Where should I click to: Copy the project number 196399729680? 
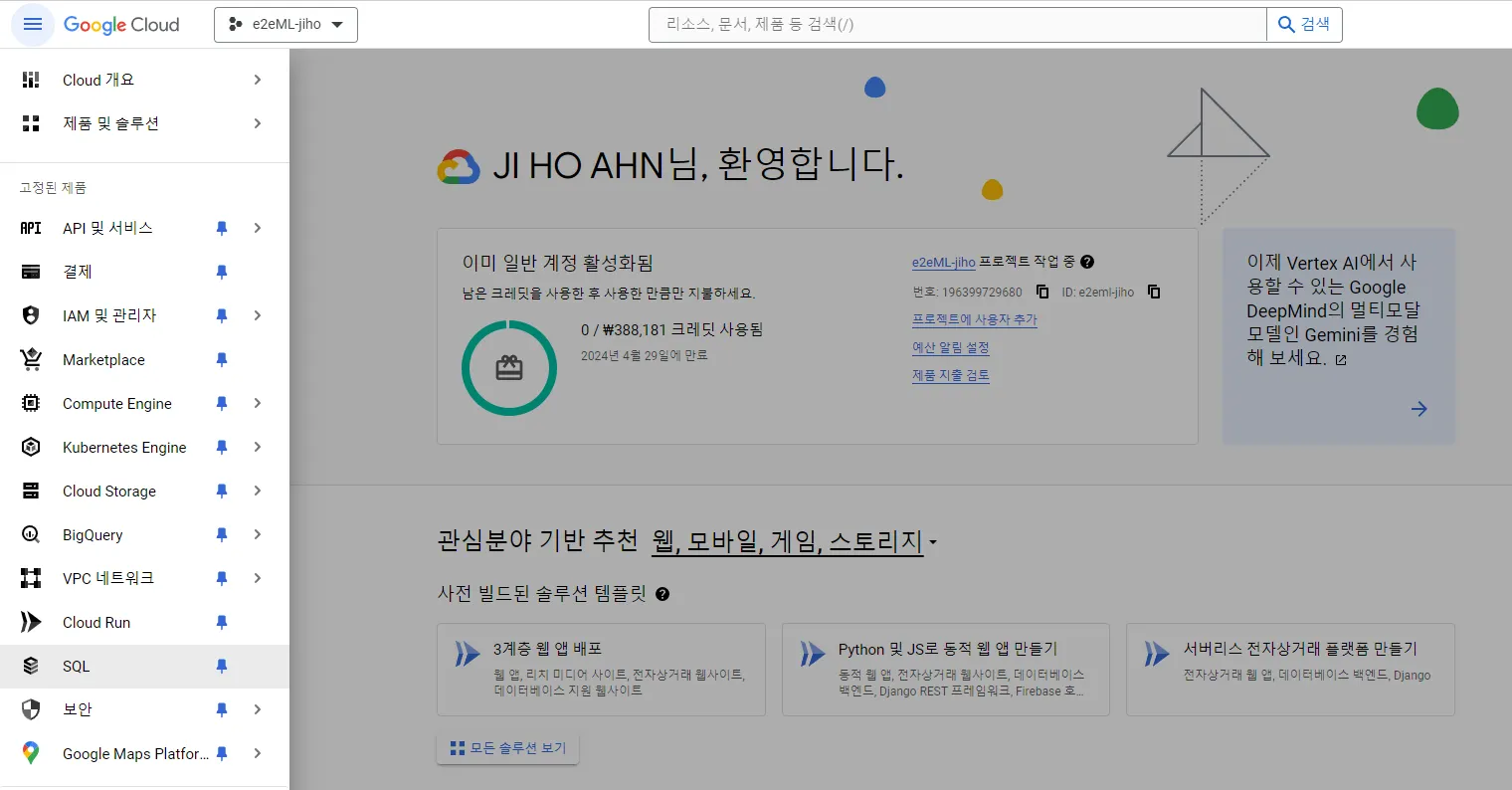(1042, 292)
